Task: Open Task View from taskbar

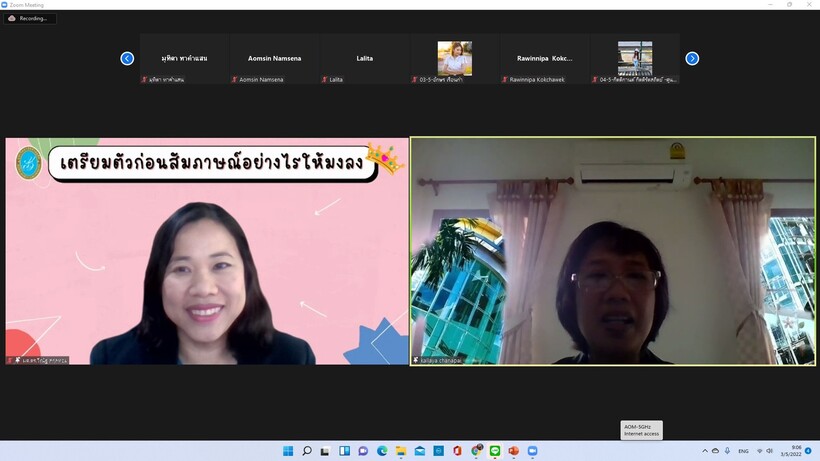Action: point(325,451)
